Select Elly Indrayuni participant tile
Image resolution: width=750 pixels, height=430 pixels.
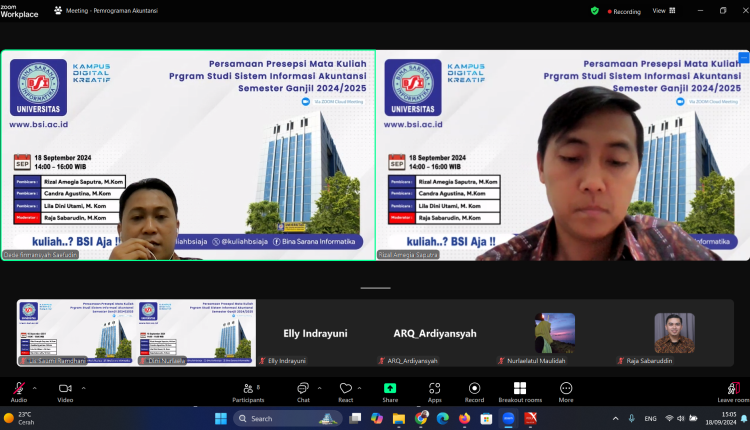(316, 333)
